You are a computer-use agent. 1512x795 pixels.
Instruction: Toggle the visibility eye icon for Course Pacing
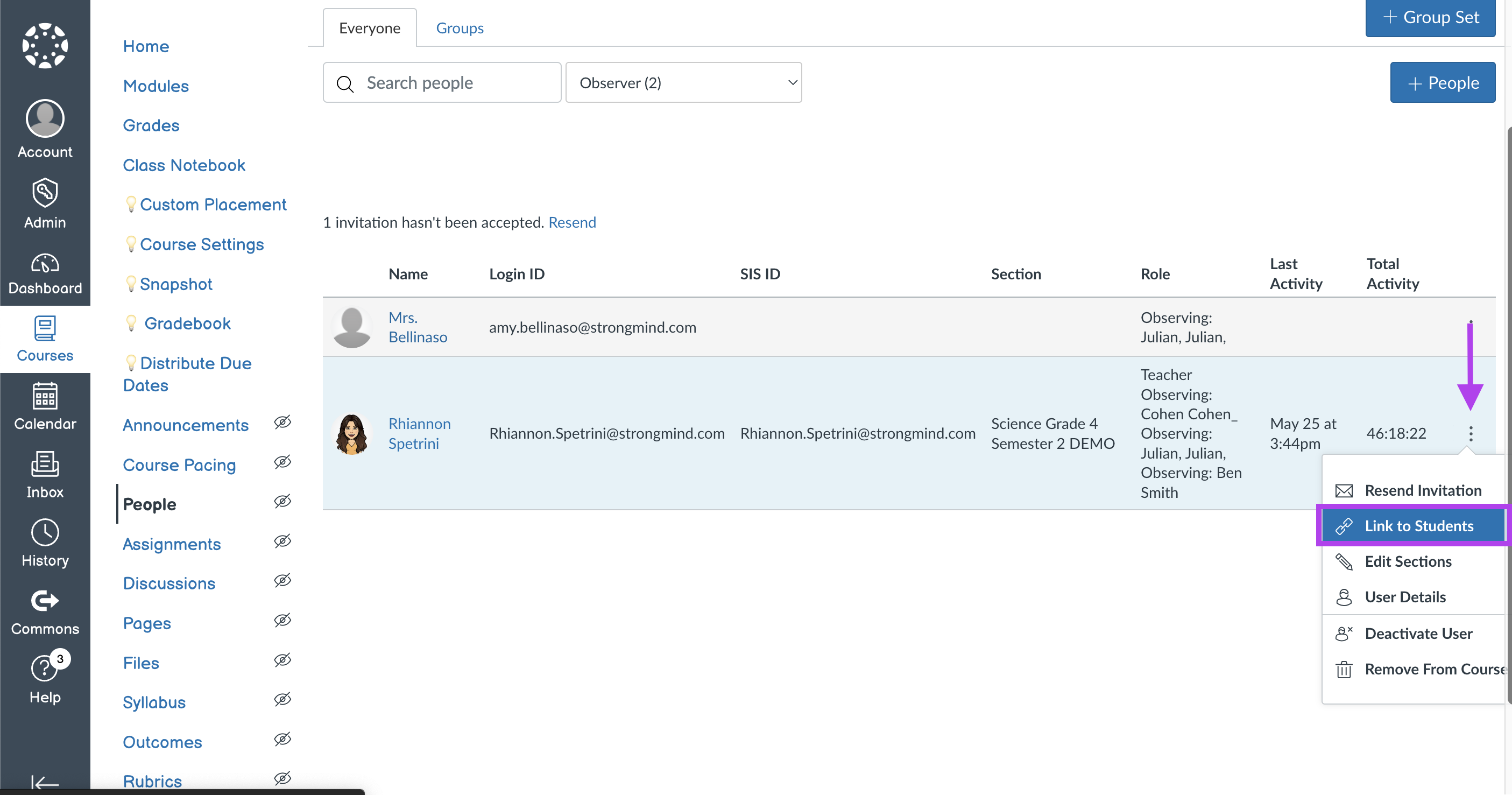coord(282,462)
